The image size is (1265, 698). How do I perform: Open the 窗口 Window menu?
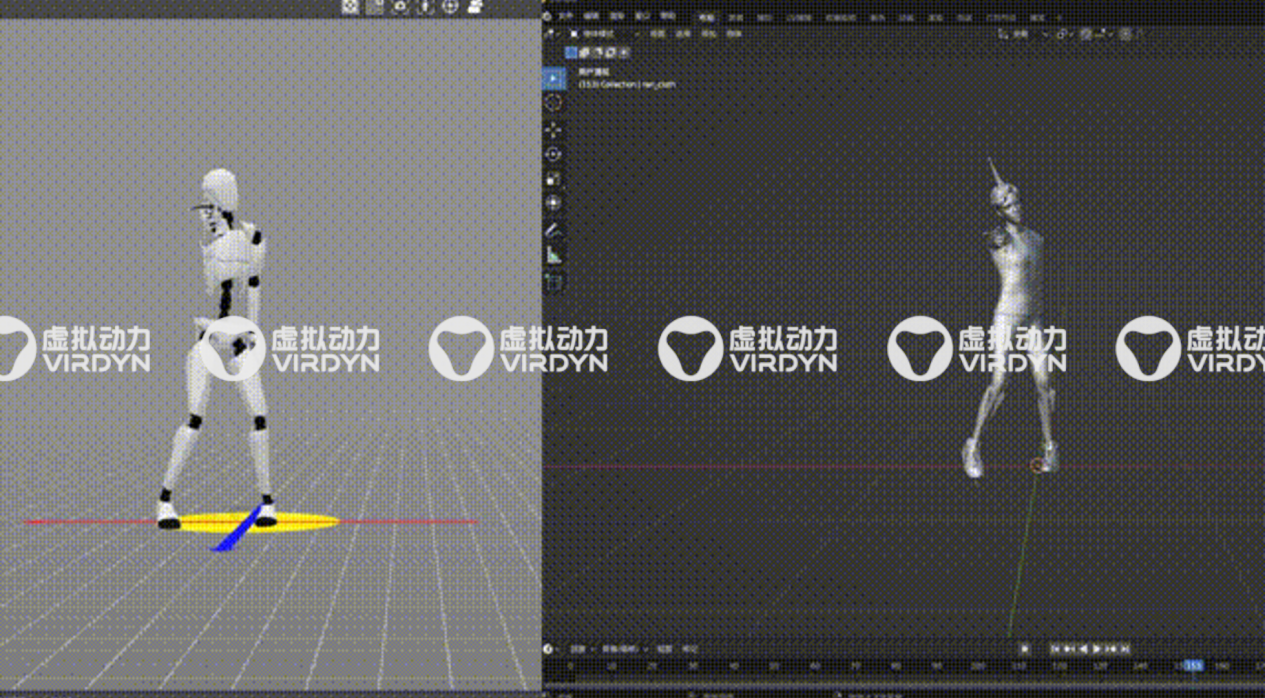642,16
